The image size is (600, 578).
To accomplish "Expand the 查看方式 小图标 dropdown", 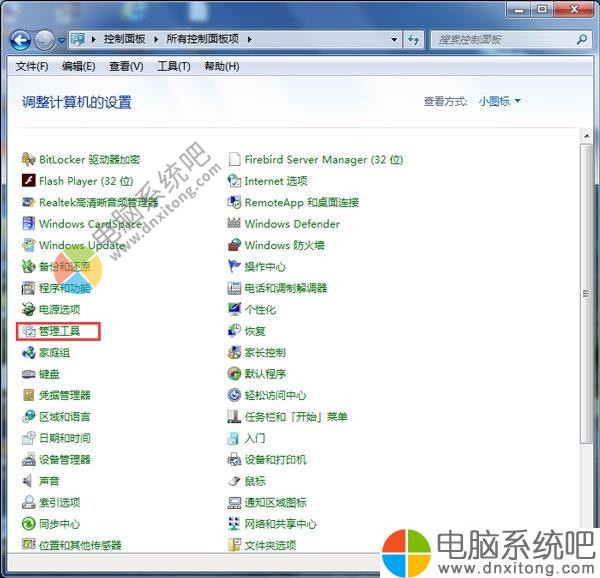I will pyautogui.click(x=499, y=101).
